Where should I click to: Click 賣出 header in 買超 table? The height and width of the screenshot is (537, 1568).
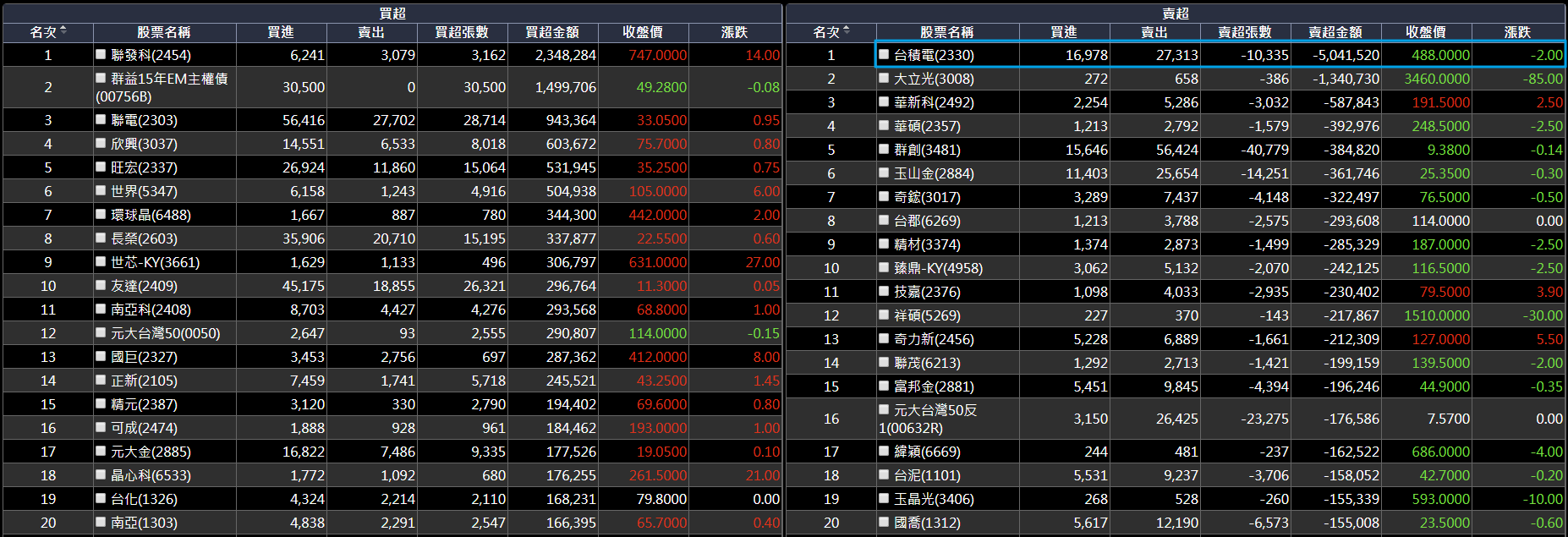[371, 32]
